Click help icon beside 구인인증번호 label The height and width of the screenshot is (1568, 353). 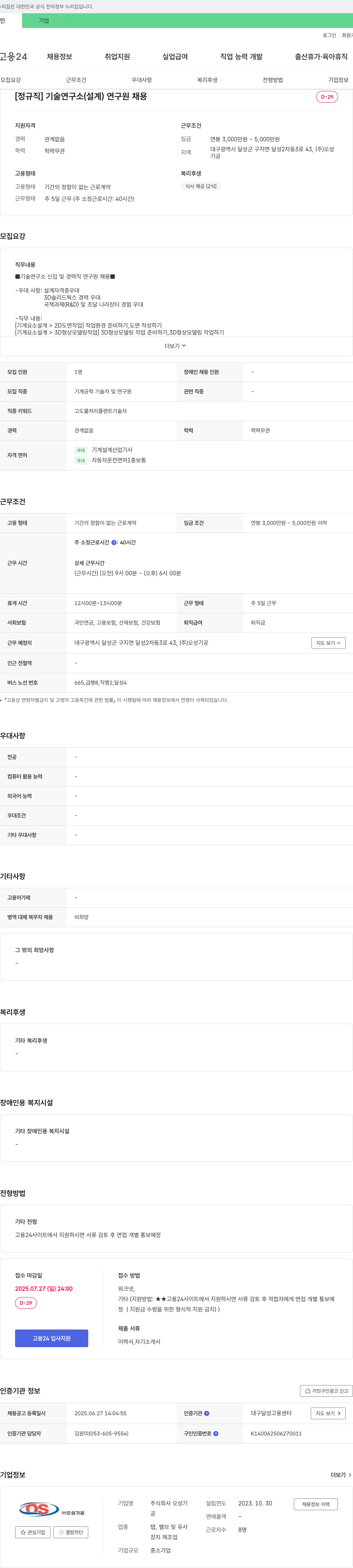216,1434
